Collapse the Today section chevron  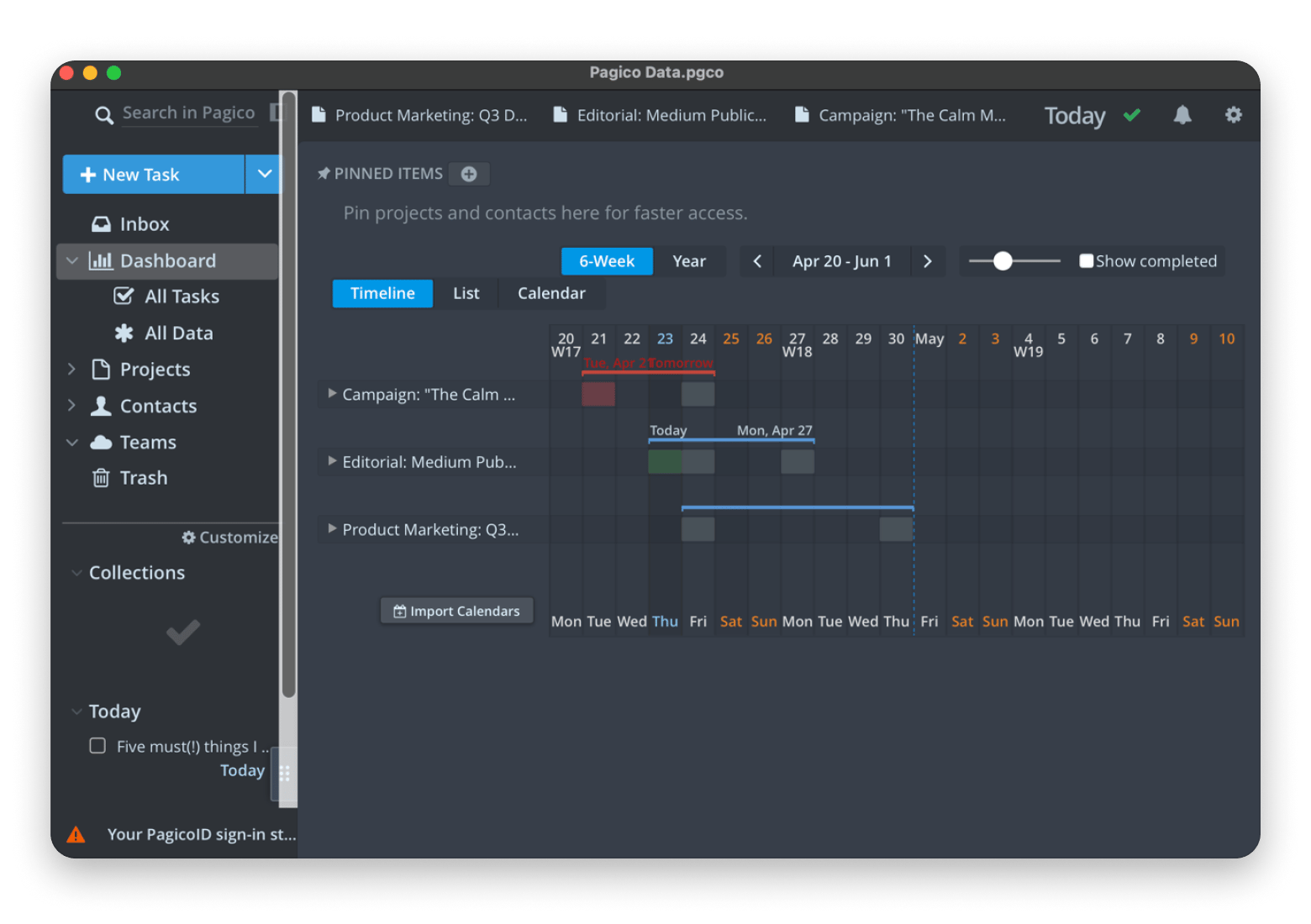tap(76, 711)
